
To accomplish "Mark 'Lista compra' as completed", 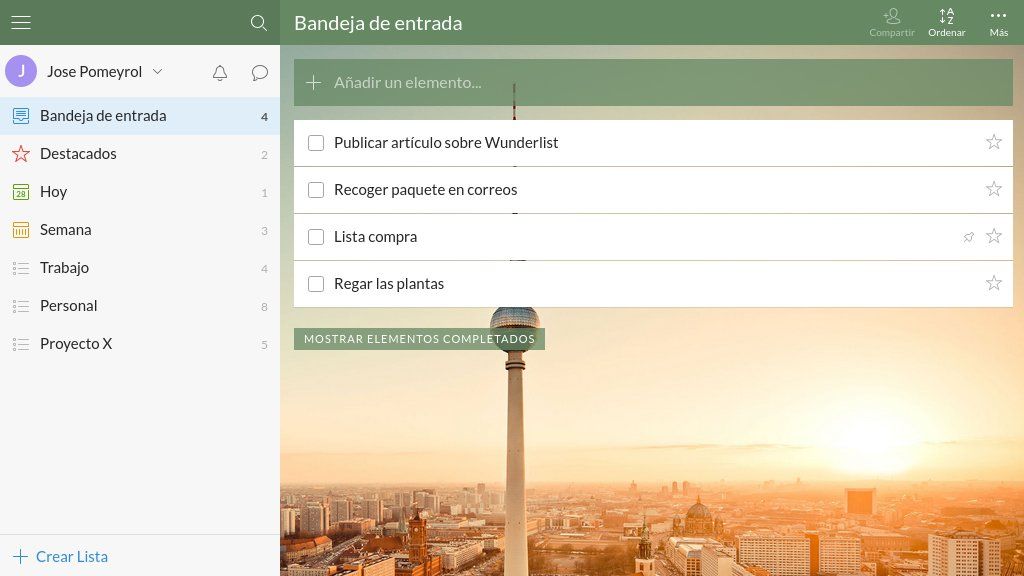I will click(316, 237).
